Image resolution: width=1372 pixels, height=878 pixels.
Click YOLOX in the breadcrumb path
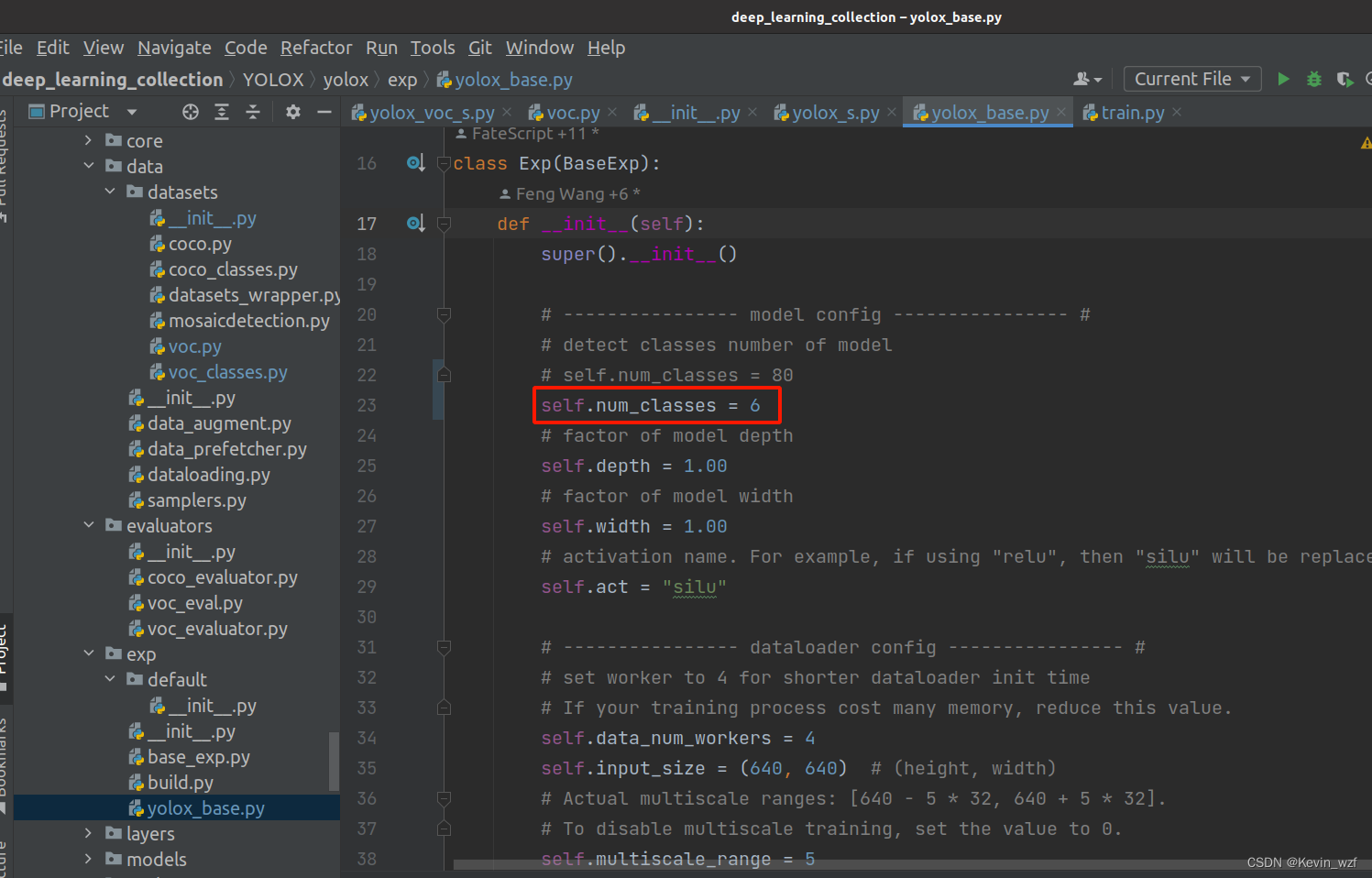point(273,80)
